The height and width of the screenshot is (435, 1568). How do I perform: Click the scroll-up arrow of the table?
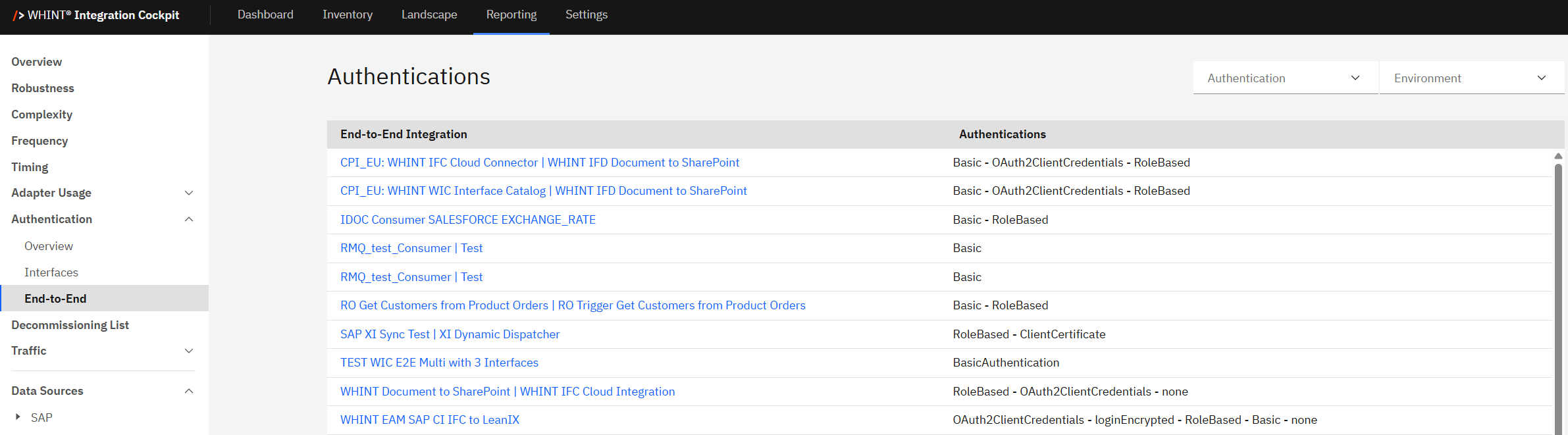(x=1557, y=157)
